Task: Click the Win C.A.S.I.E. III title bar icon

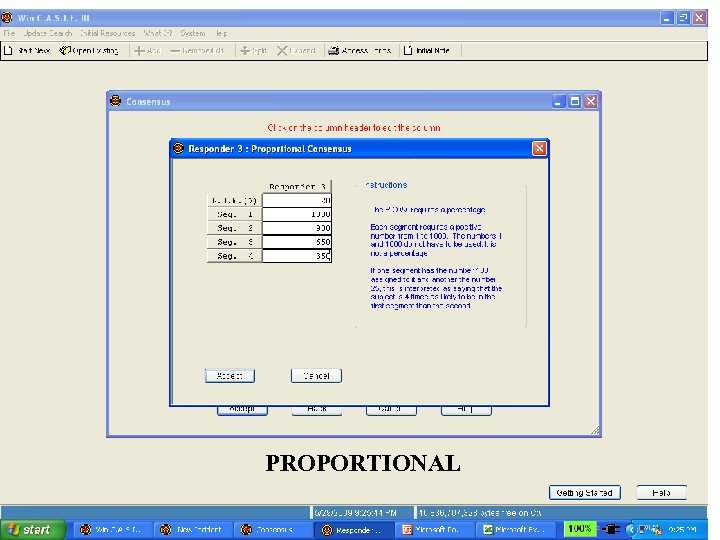Action: 7,18
